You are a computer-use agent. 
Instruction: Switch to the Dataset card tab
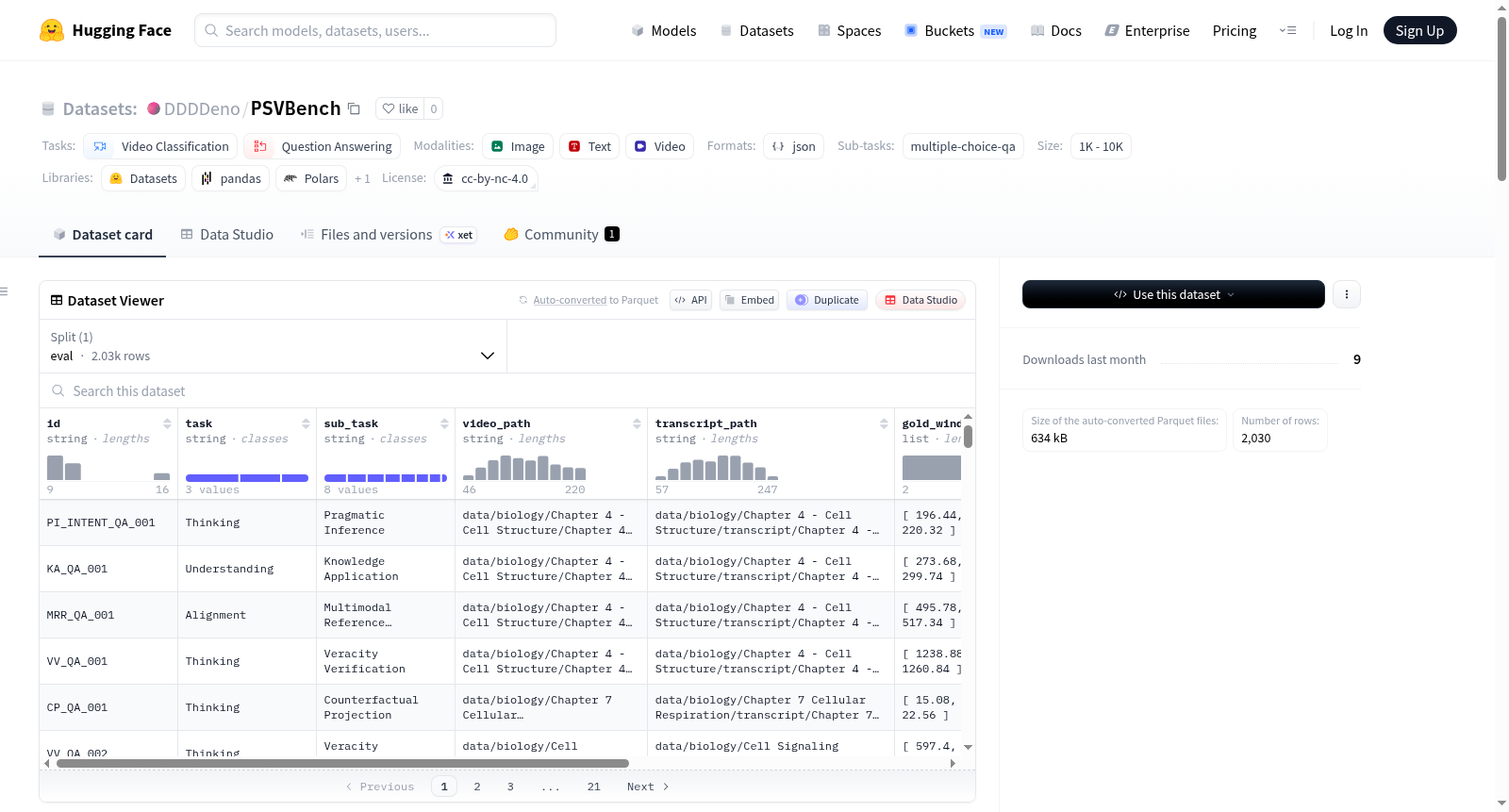pos(102,235)
